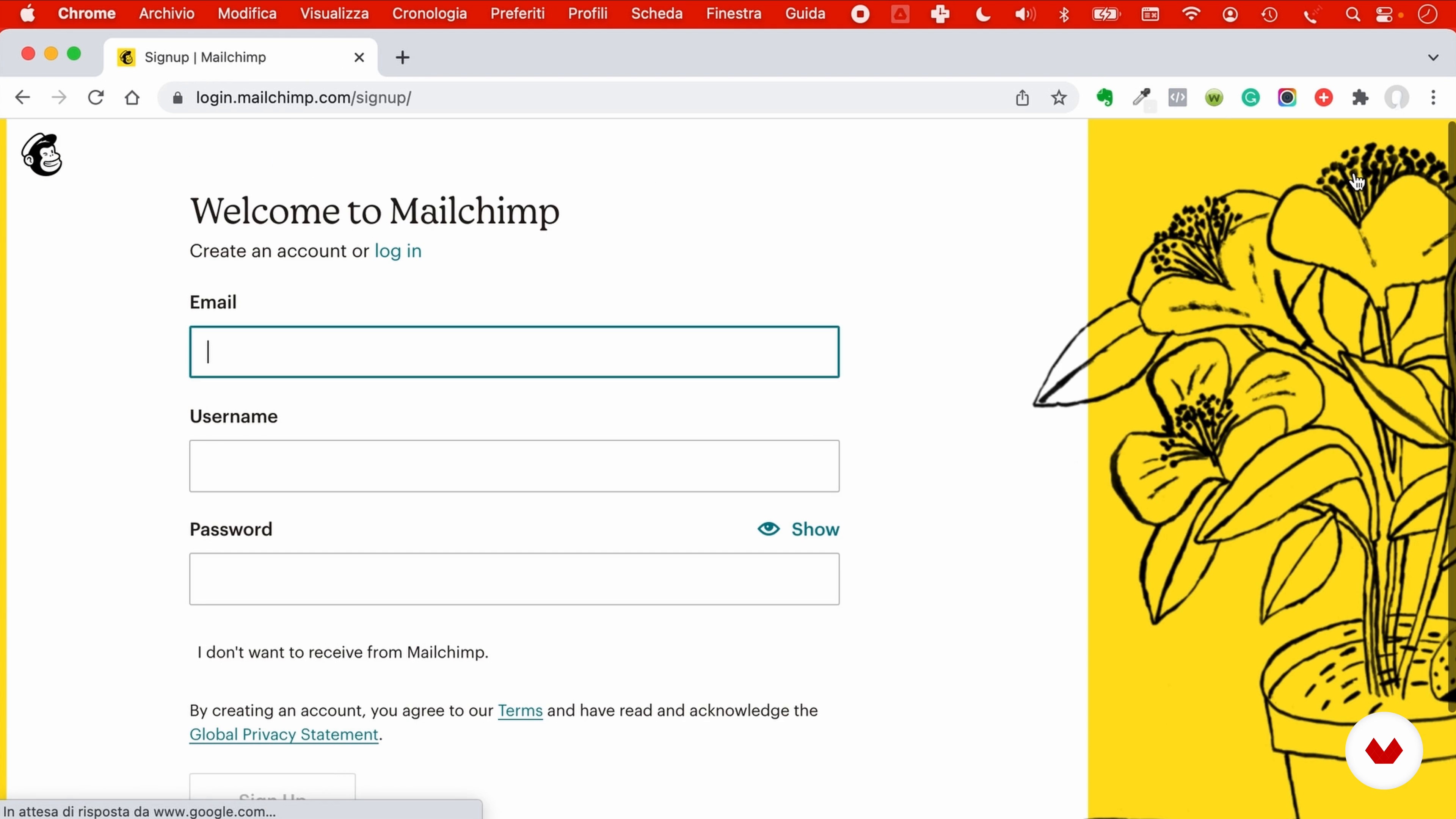View site info via the lock icon
The height and width of the screenshot is (819, 1456).
177,98
